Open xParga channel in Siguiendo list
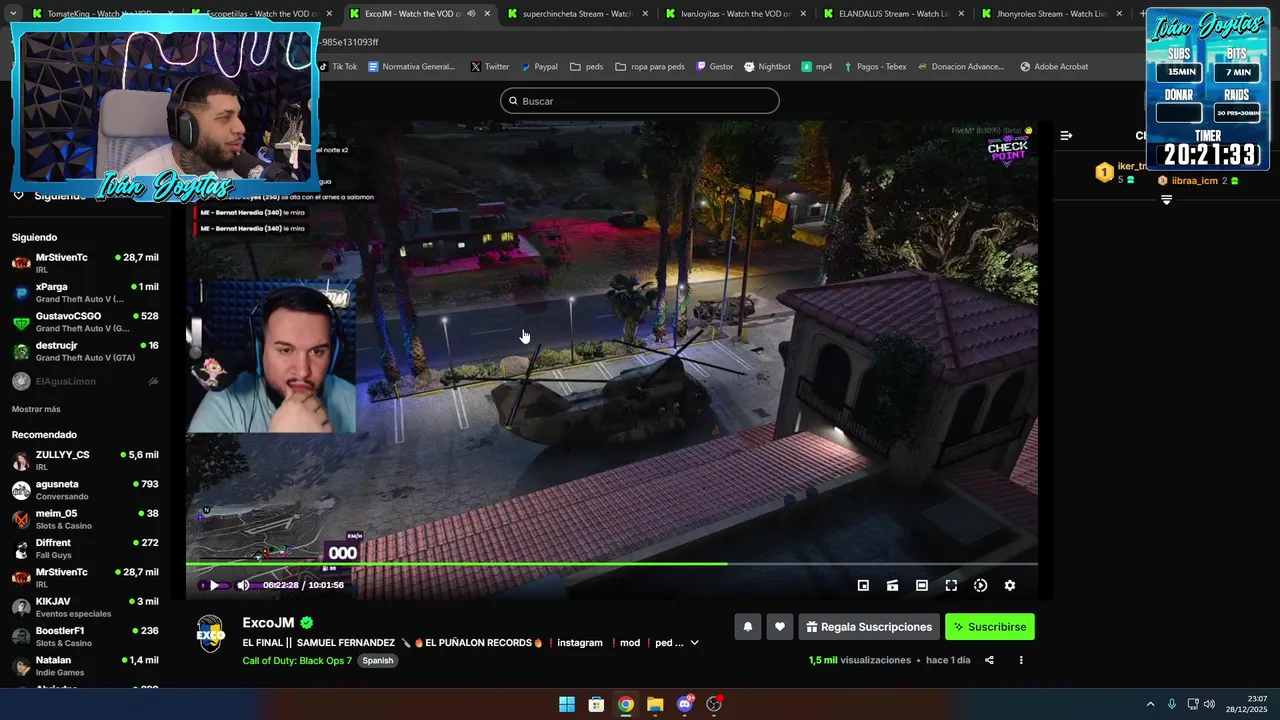Image resolution: width=1280 pixels, height=720 pixels. coord(85,292)
